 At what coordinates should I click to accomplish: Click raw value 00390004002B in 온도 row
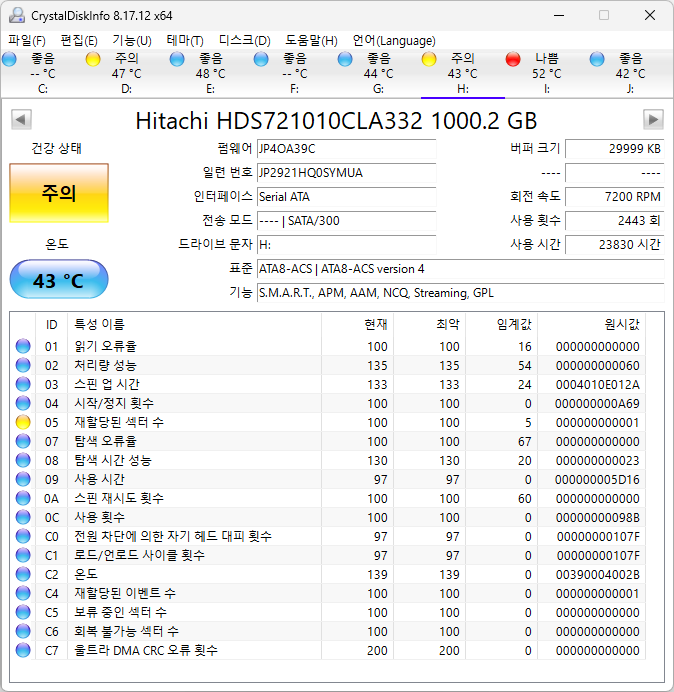597,574
